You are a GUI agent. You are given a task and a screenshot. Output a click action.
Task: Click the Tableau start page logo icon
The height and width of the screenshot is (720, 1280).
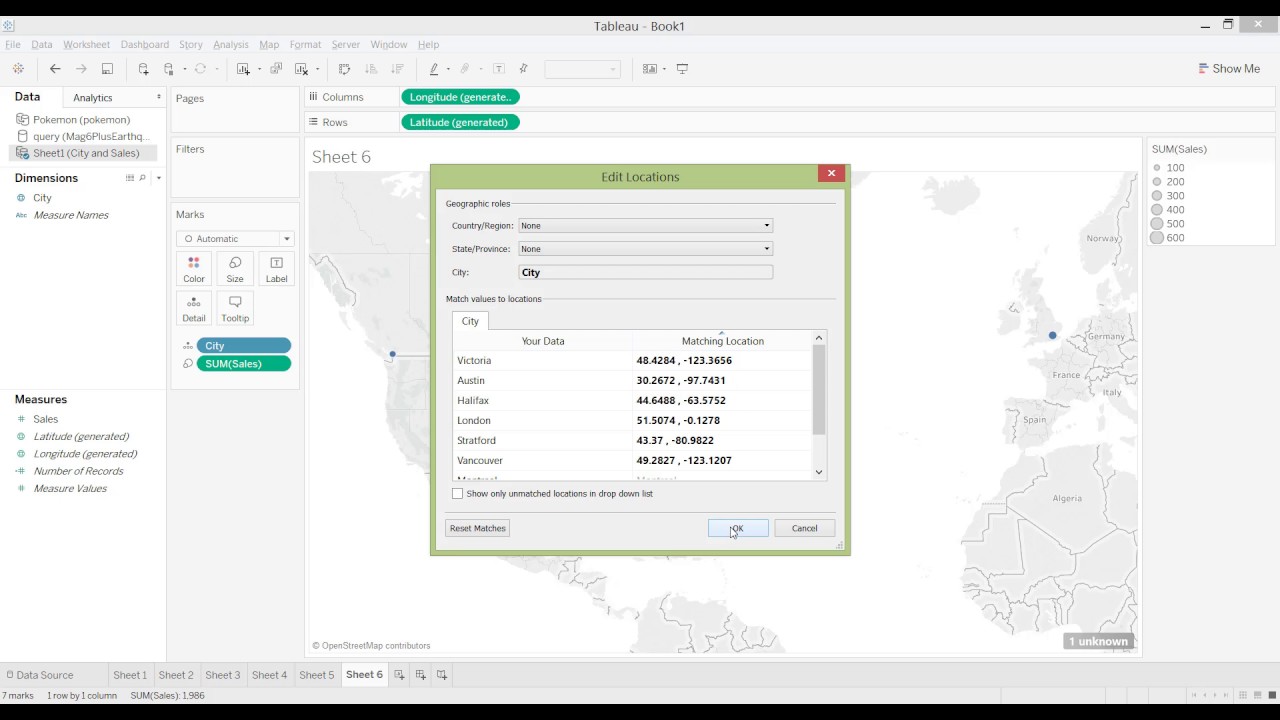point(18,69)
